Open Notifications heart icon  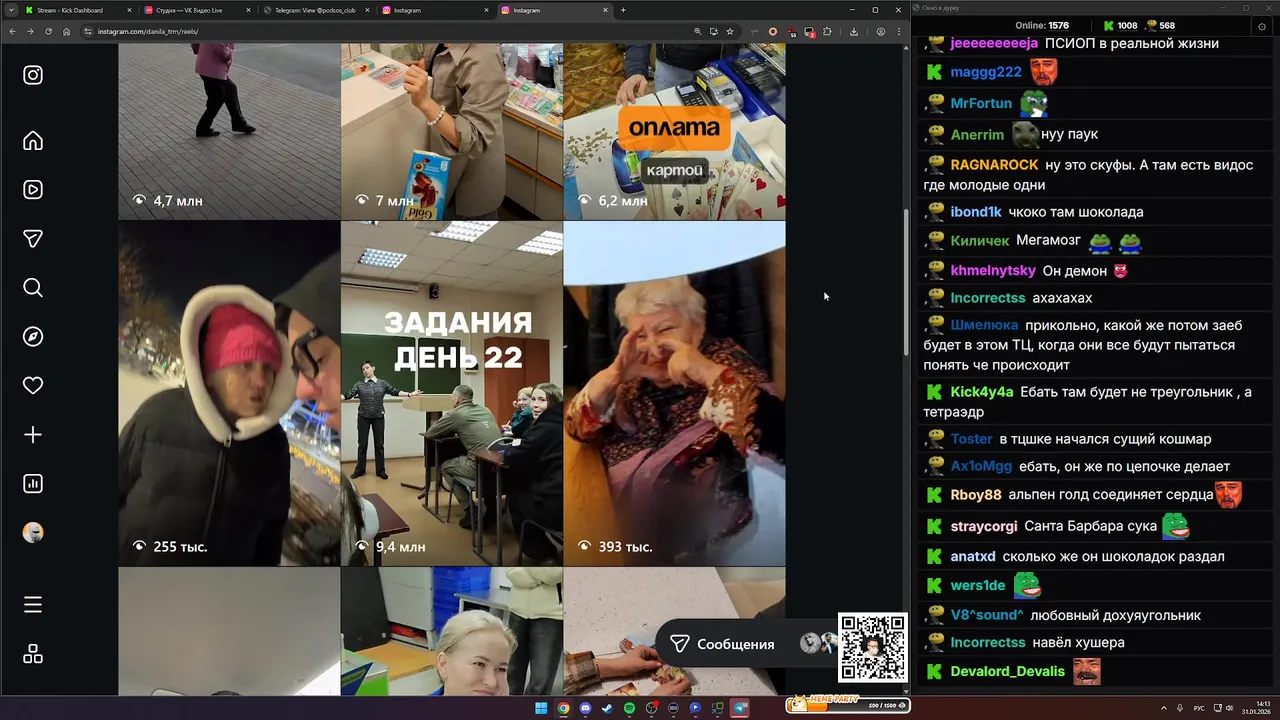[x=33, y=386]
